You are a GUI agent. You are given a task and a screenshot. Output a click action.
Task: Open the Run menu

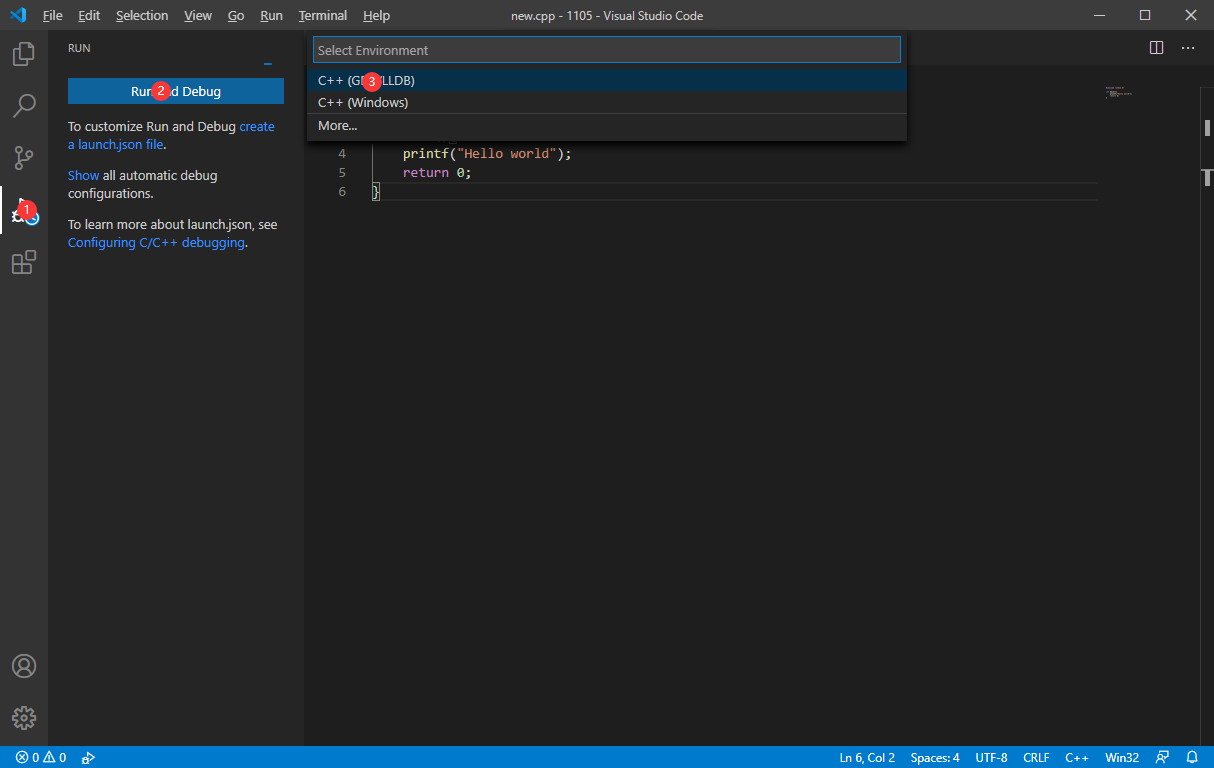coord(271,15)
